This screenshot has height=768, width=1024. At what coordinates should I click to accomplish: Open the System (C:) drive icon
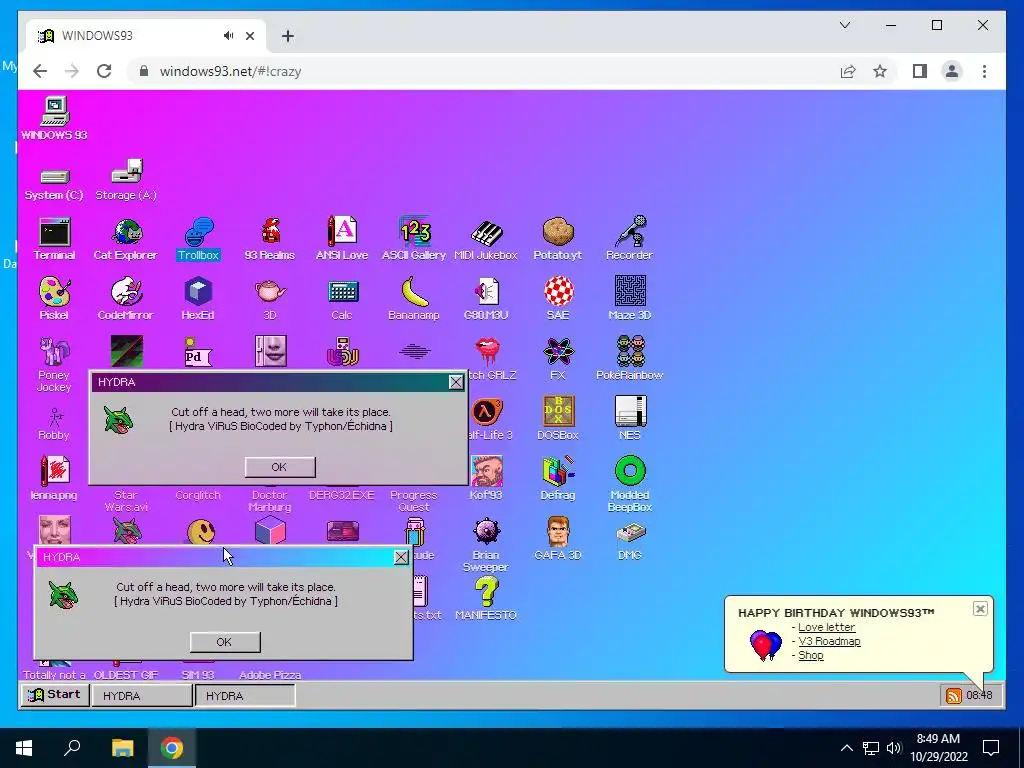54,183
